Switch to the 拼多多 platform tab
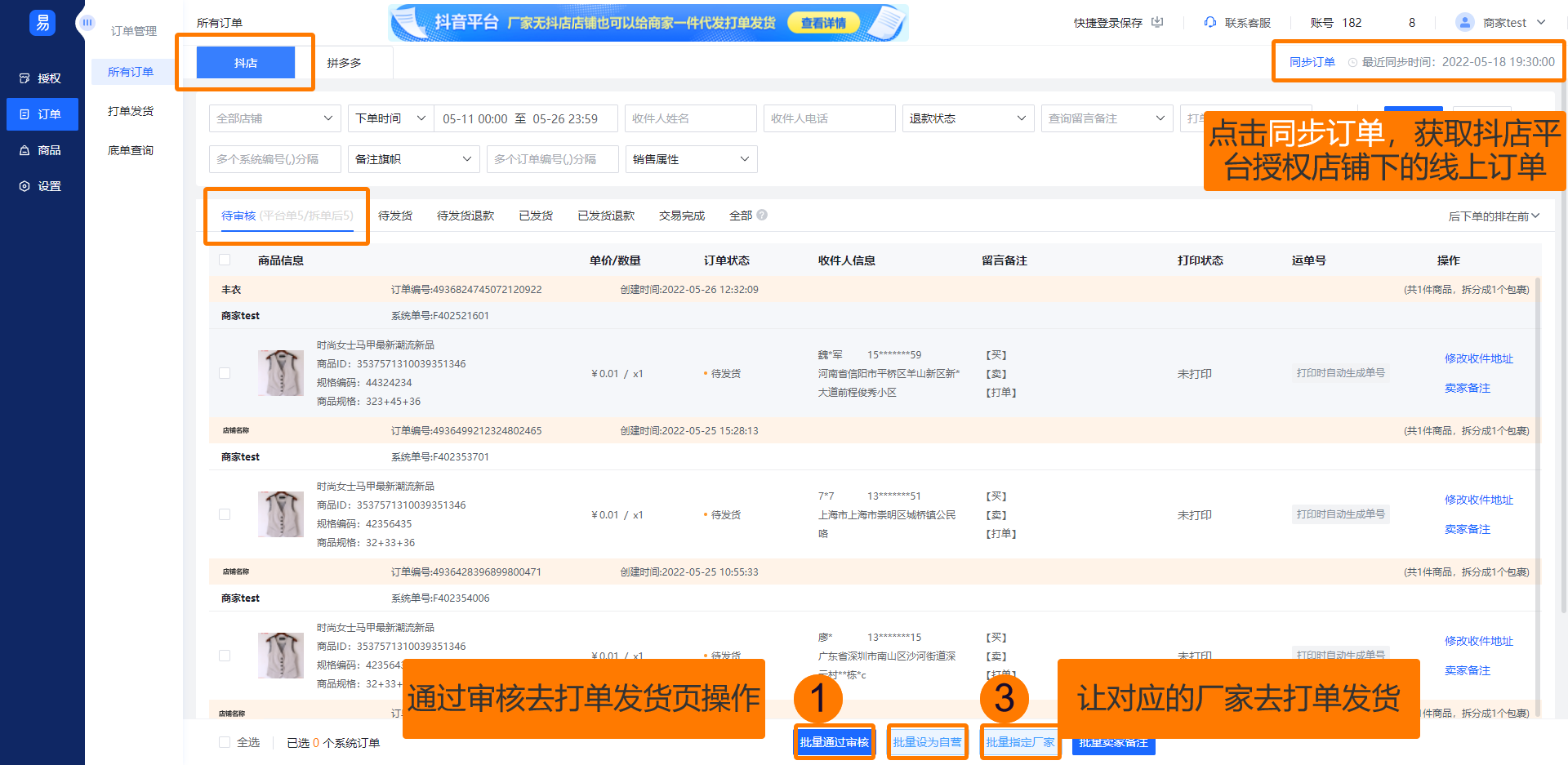Image resolution: width=1568 pixels, height=765 pixels. 344,62
